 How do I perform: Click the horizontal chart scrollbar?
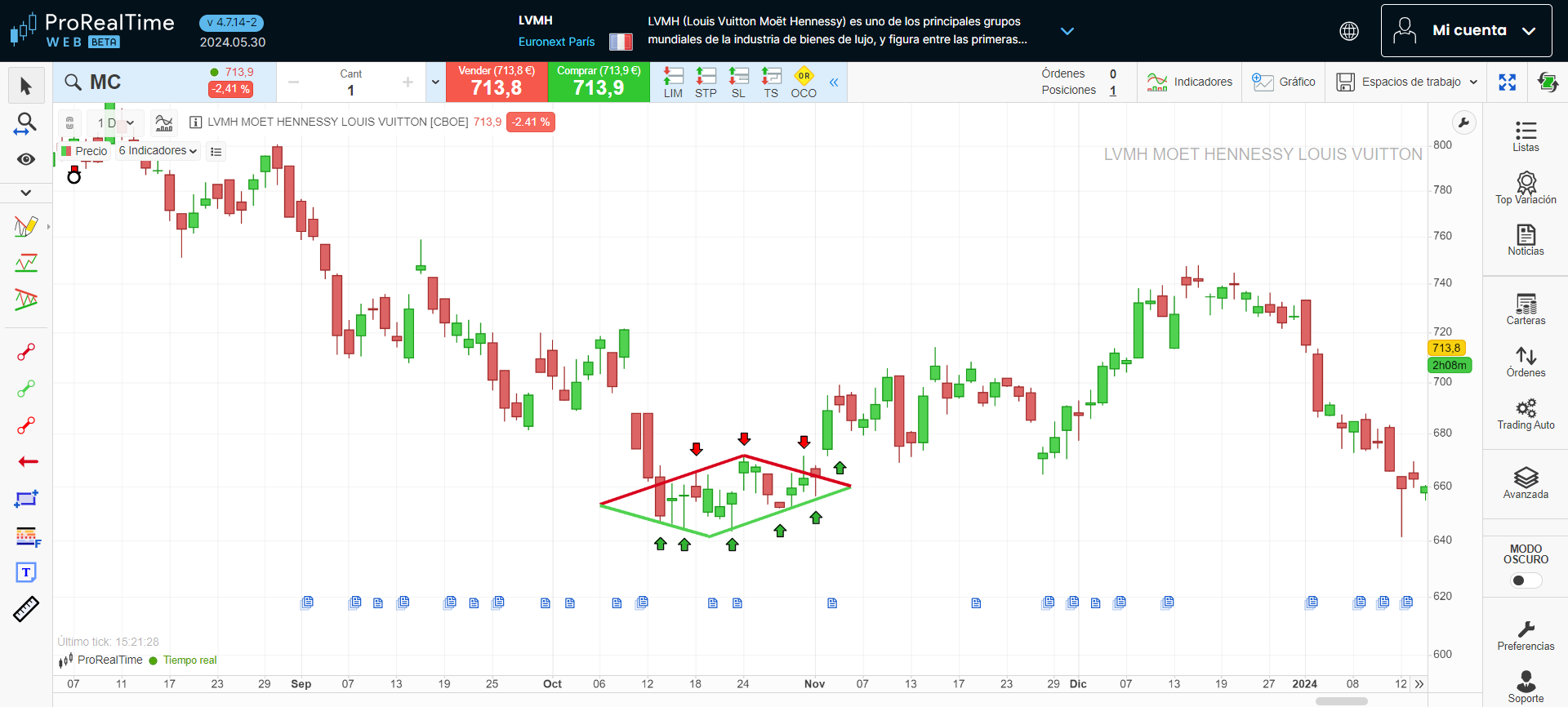tap(1340, 701)
